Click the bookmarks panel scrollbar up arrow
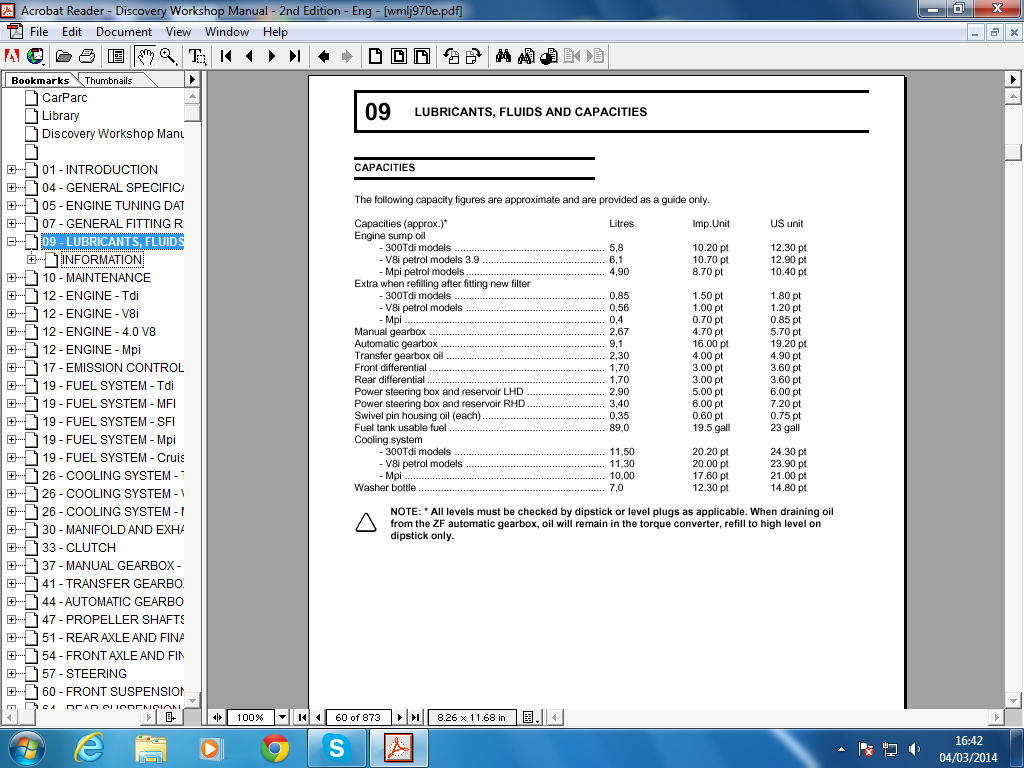The image size is (1024, 768). pos(192,96)
